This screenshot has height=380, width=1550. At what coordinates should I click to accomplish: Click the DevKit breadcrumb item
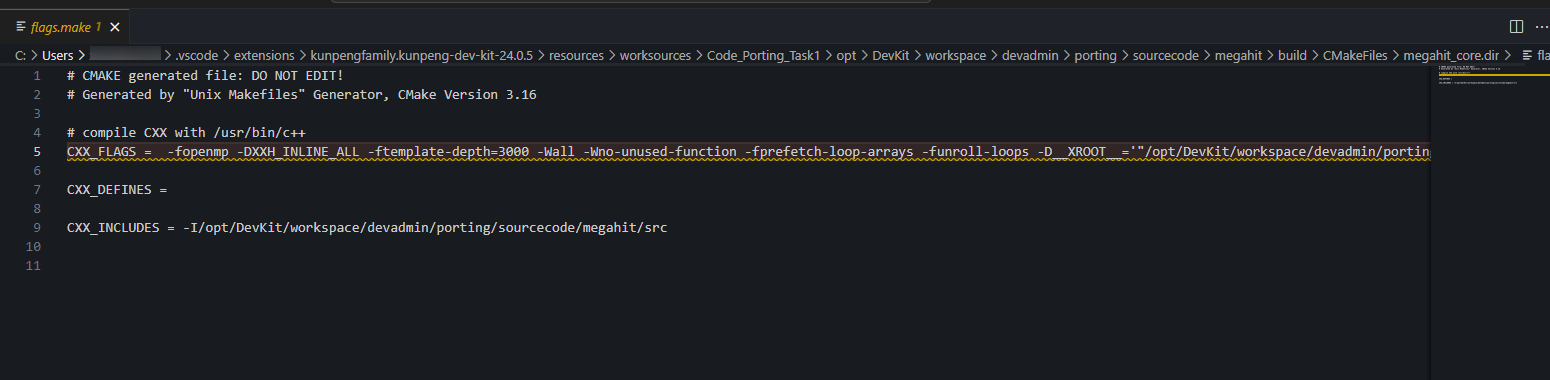[890, 55]
